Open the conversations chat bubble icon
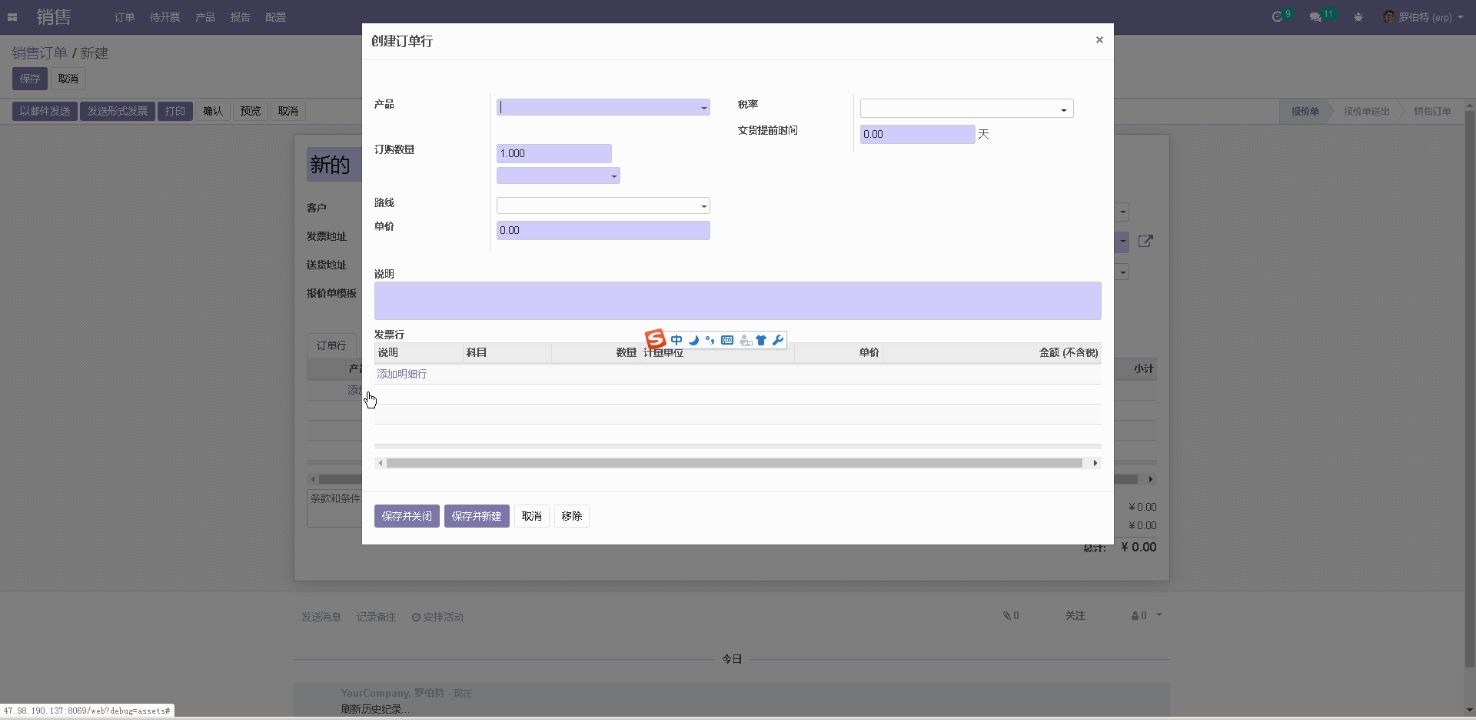The height and width of the screenshot is (720, 1476). click(1316, 17)
